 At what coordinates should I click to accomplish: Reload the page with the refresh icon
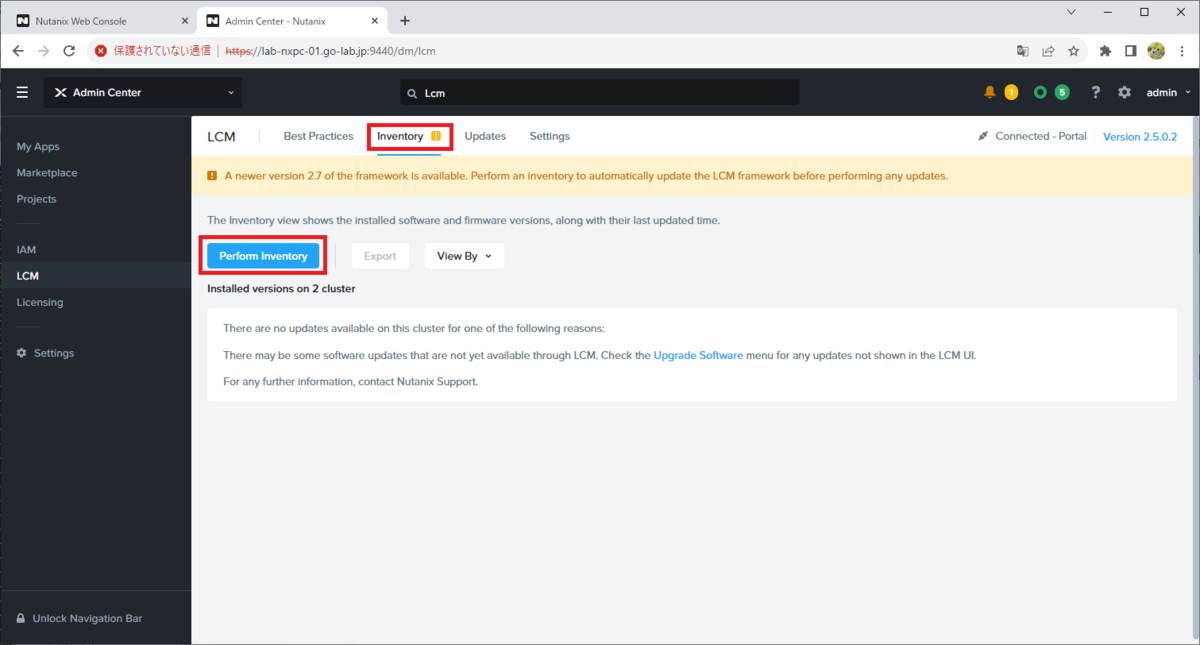[69, 50]
